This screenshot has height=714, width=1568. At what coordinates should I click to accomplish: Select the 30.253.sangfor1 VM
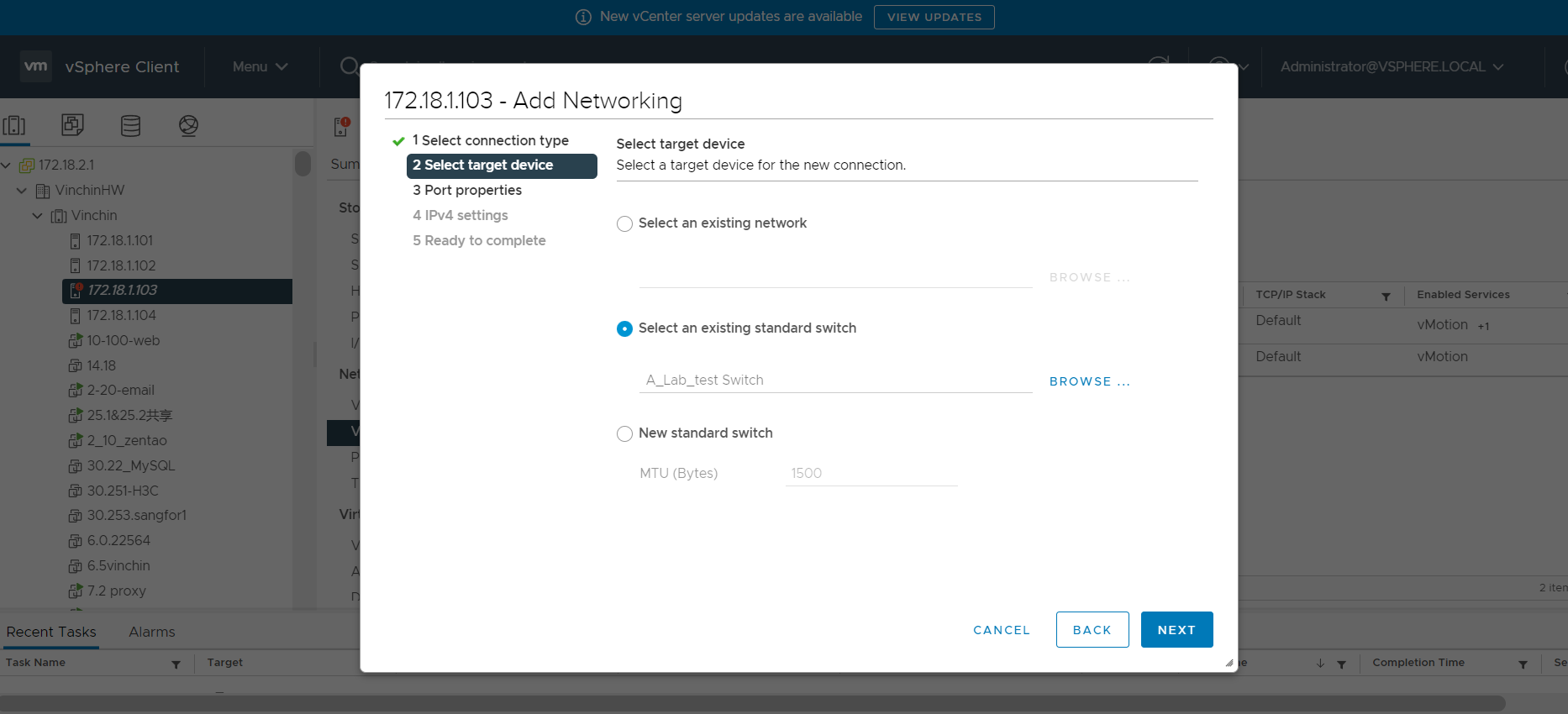click(137, 516)
